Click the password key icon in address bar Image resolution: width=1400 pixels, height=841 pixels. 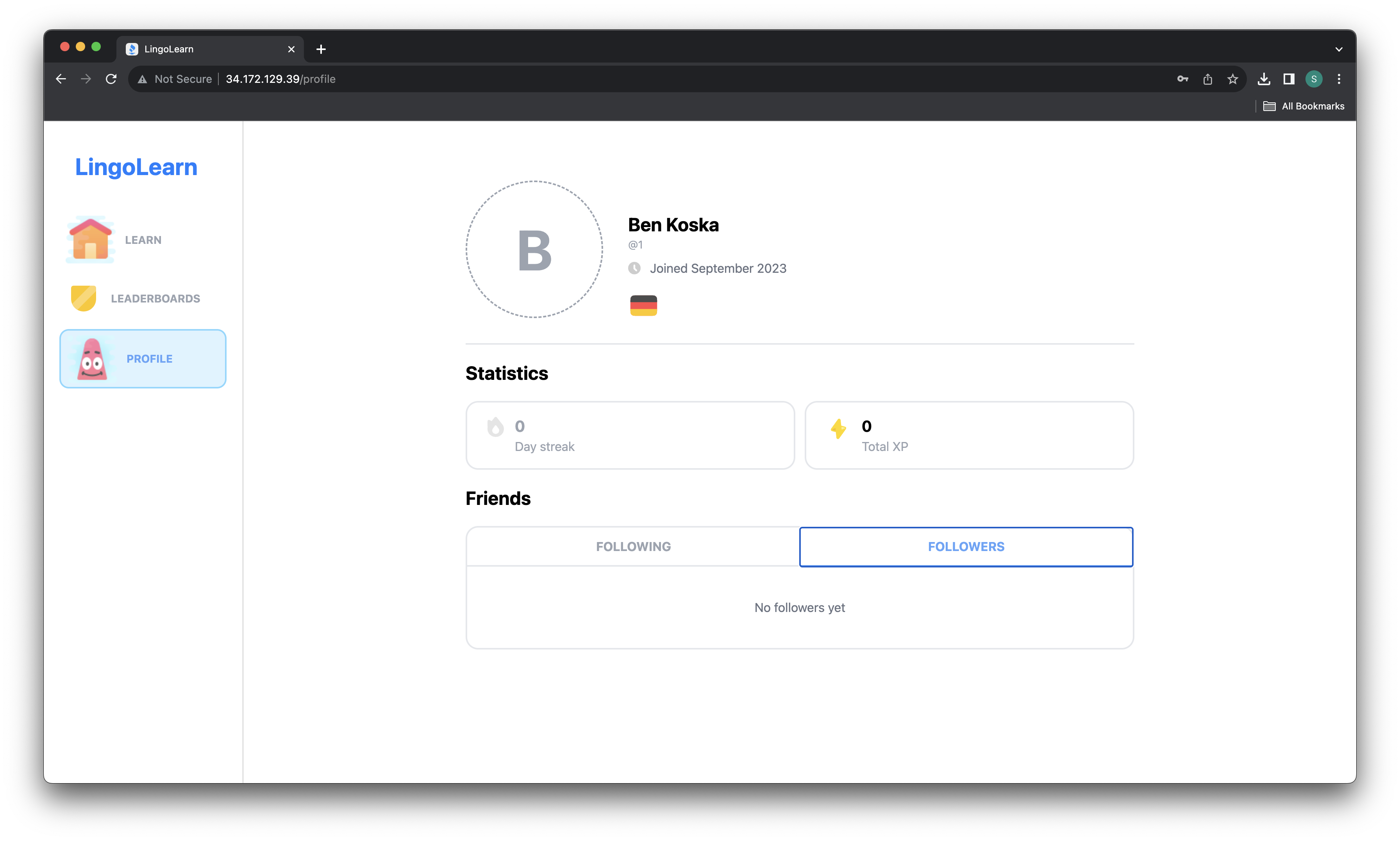coord(1182,79)
